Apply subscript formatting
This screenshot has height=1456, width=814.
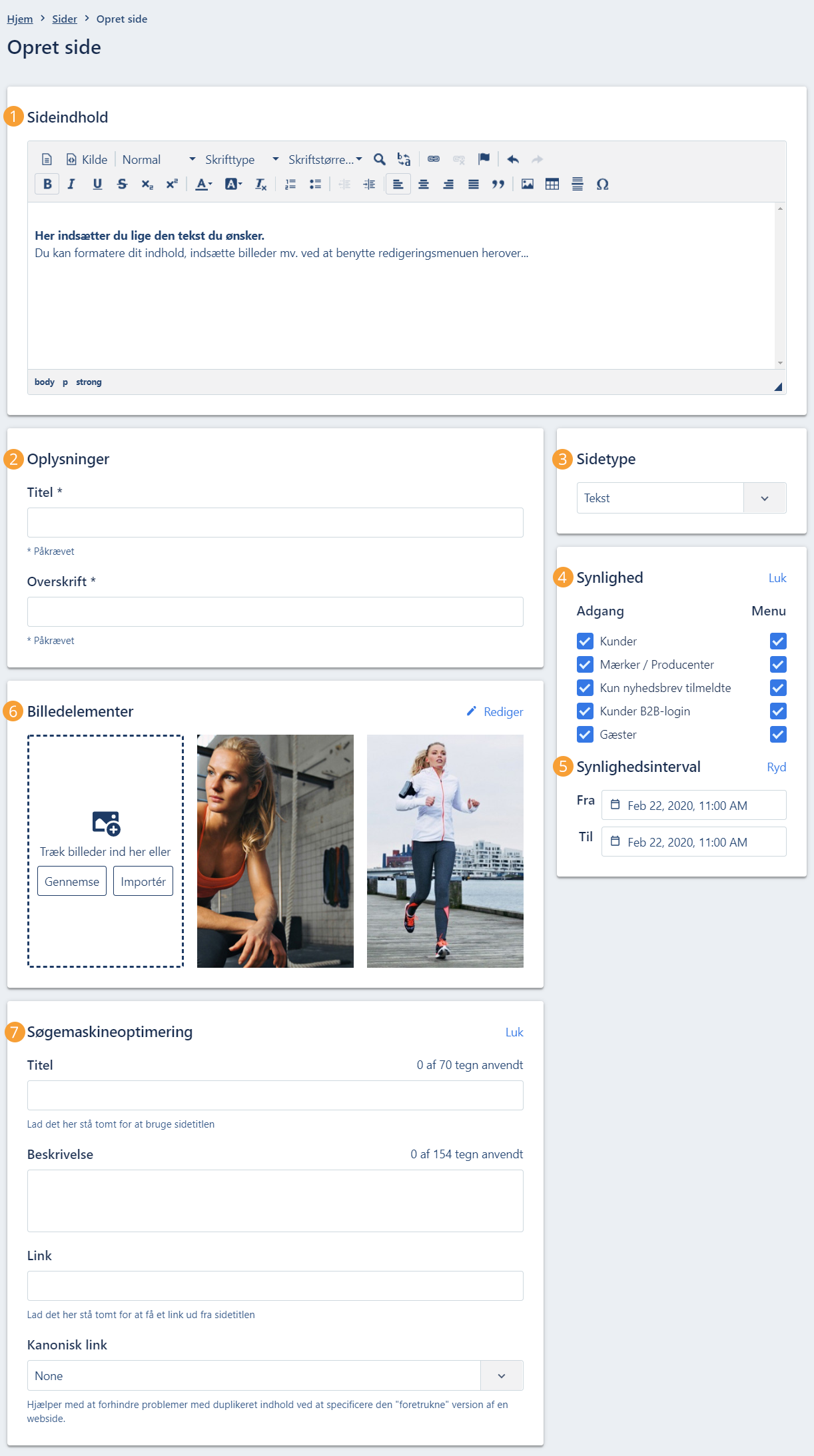pyautogui.click(x=147, y=184)
